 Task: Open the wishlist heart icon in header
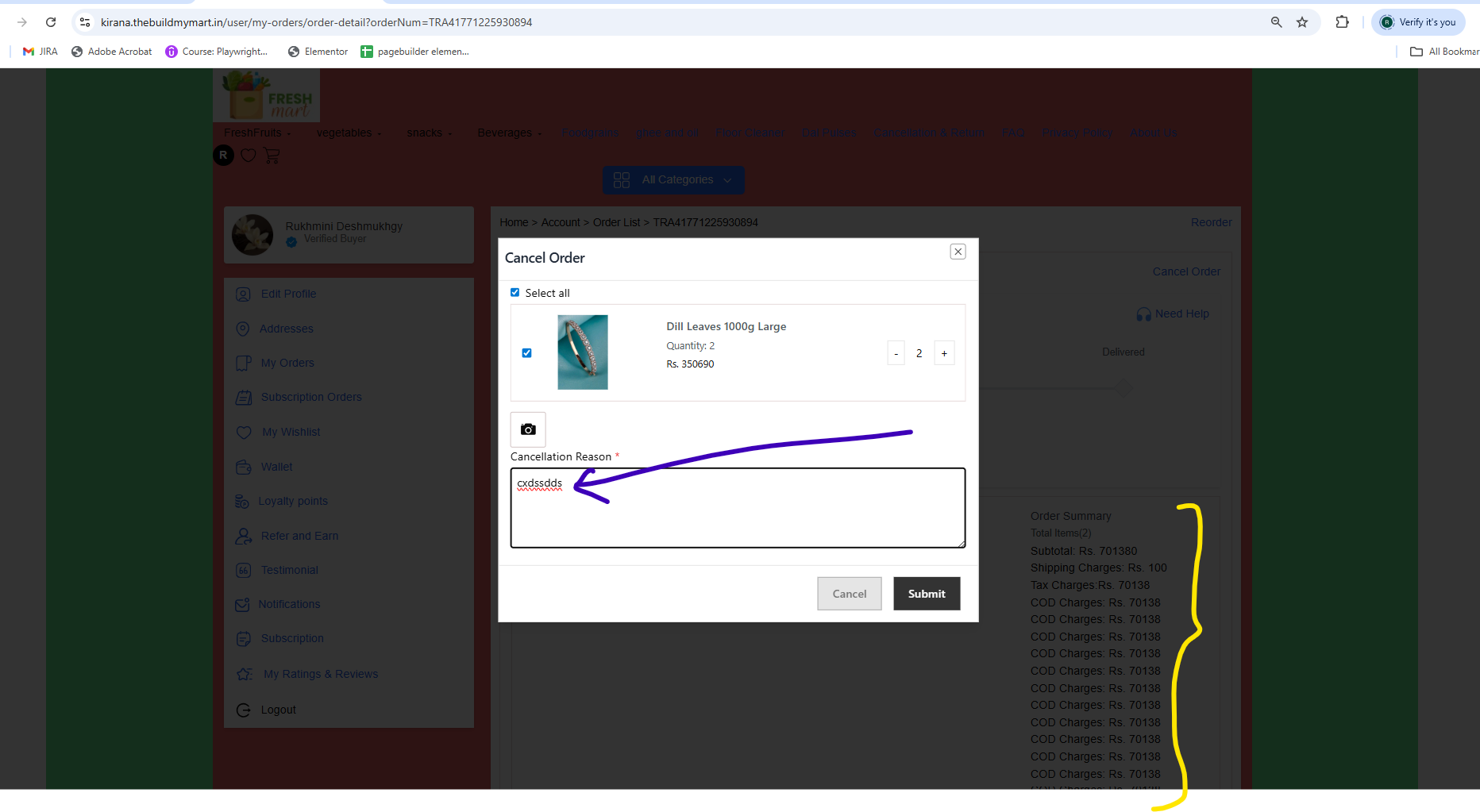249,156
